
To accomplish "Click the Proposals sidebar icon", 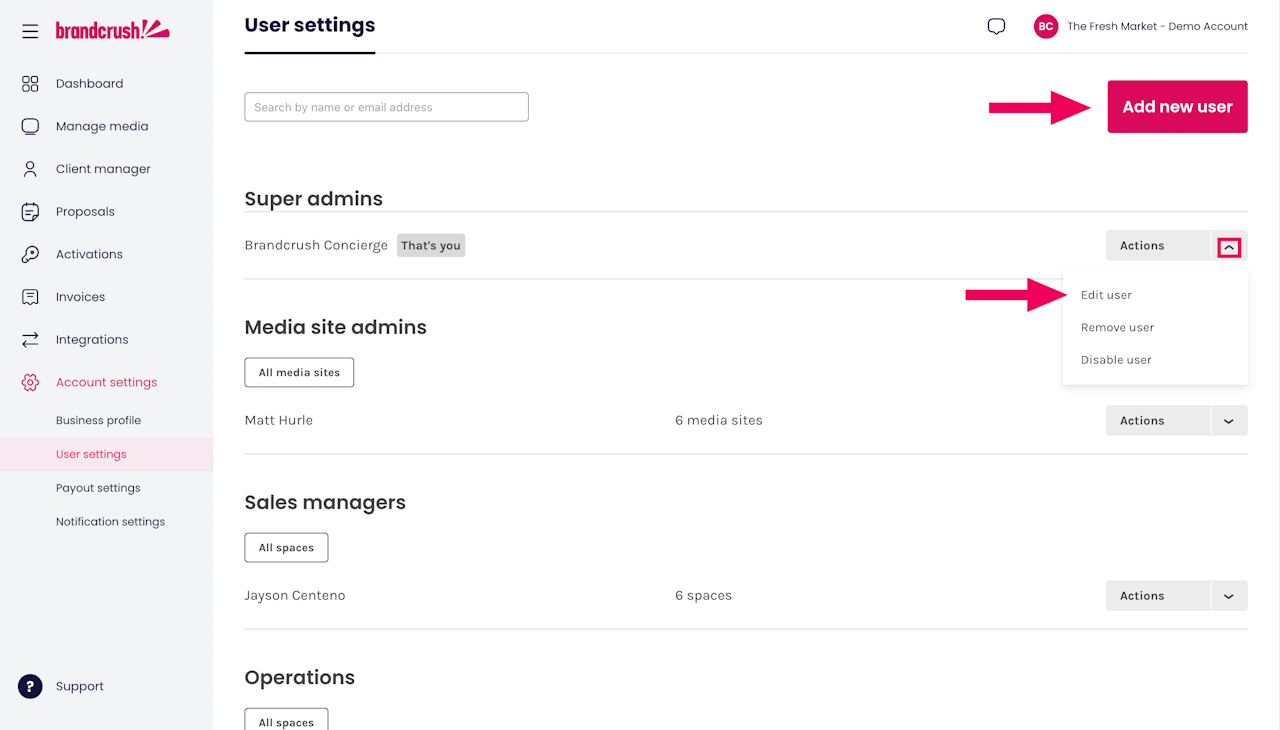I will point(30,212).
